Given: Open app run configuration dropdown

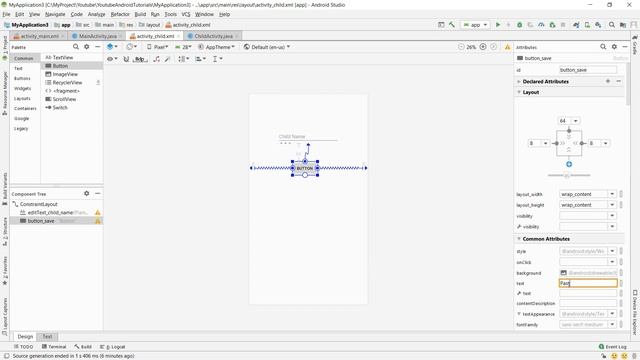Looking at the screenshot, I should pos(475,25).
